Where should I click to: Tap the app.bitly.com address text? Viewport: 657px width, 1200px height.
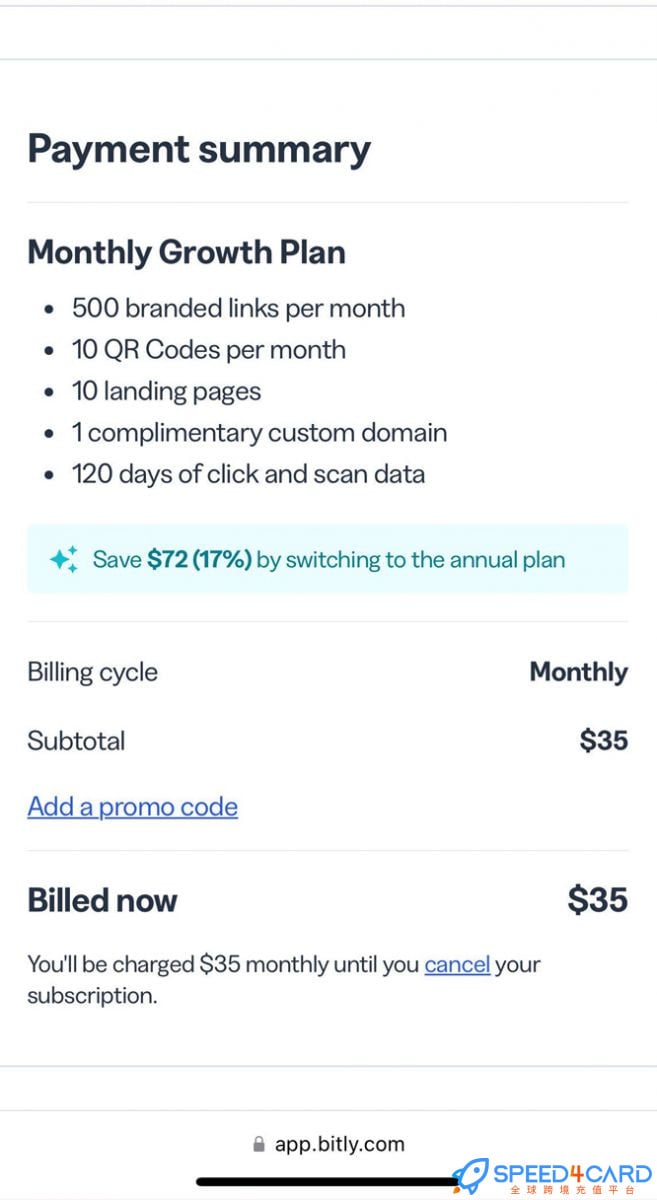coord(340,1144)
